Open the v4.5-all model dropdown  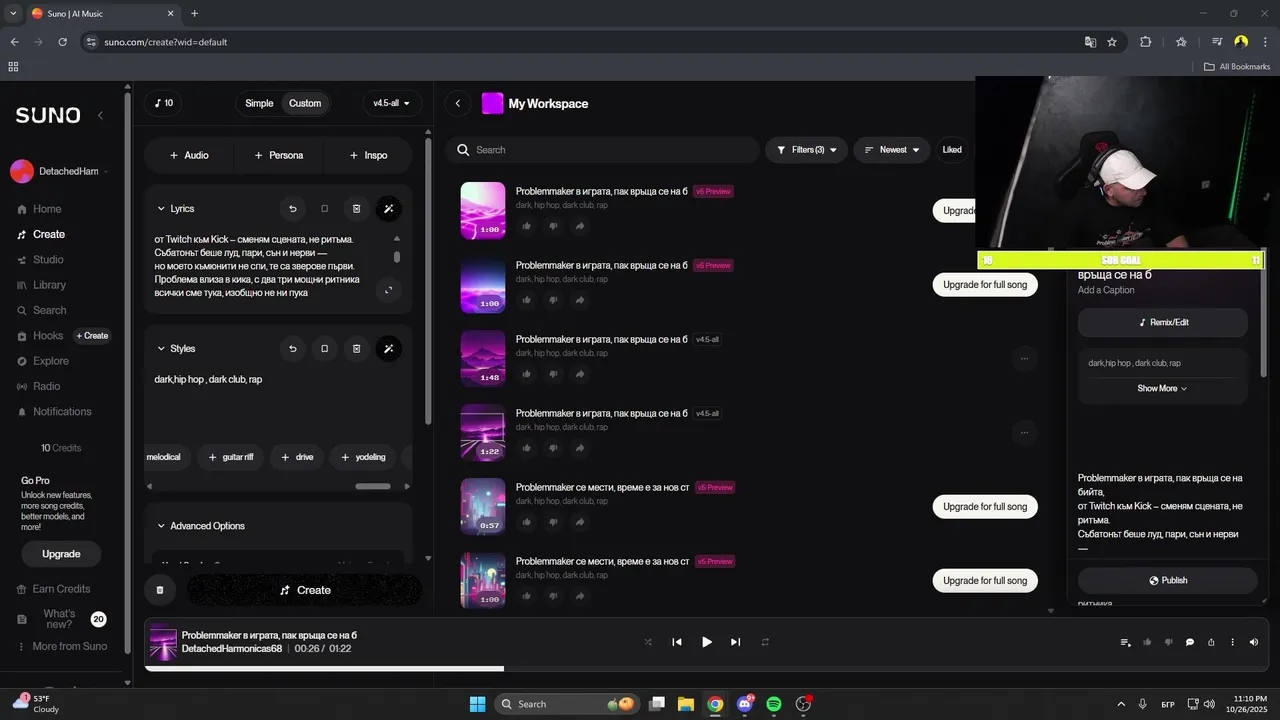point(392,103)
